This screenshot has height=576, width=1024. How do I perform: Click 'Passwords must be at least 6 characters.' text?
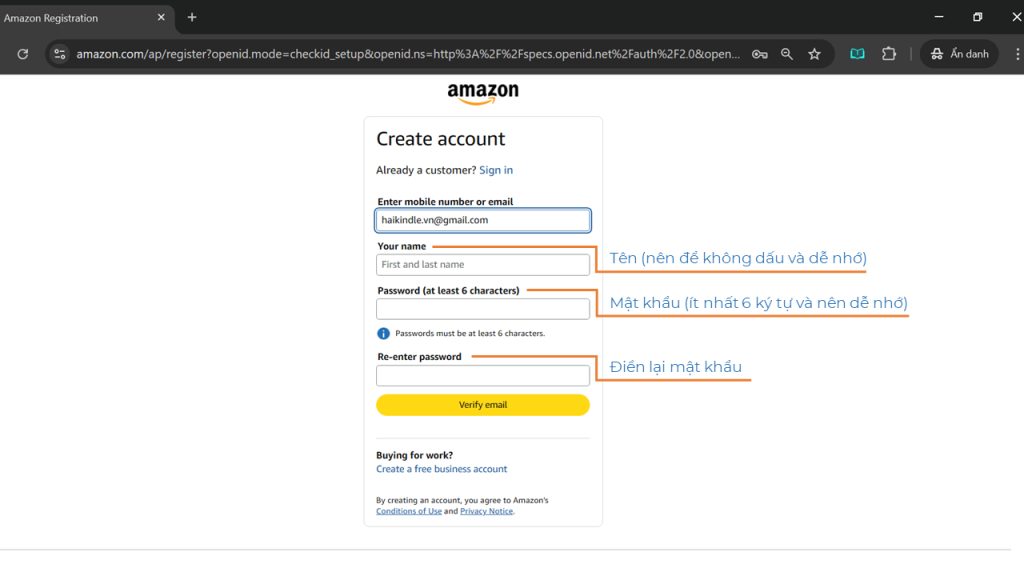[470, 334]
